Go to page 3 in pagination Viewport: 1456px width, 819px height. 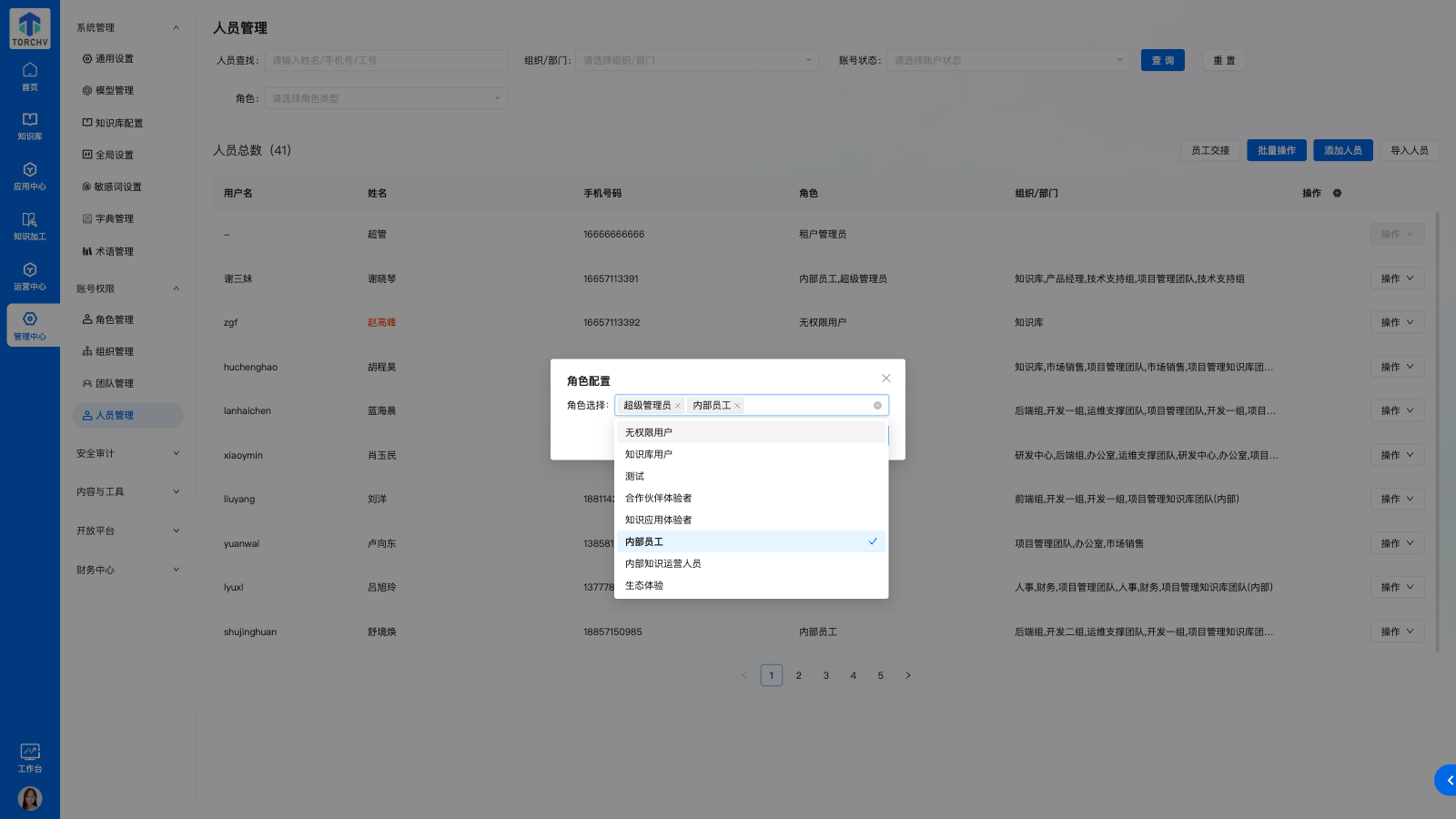click(x=825, y=675)
